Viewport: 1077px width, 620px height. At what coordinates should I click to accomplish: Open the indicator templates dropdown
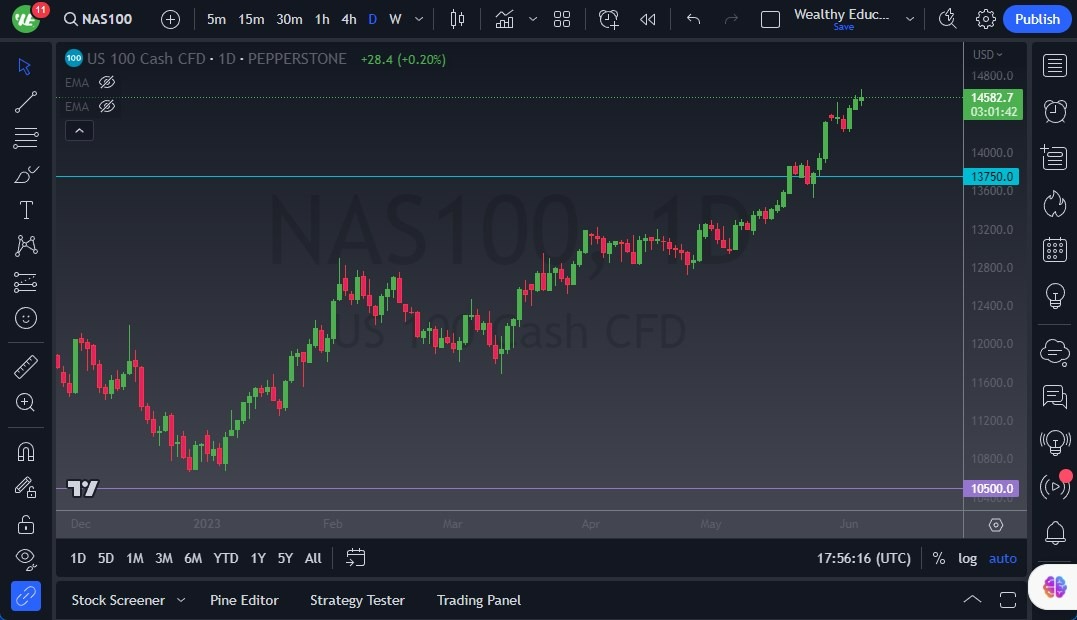pyautogui.click(x=531, y=19)
